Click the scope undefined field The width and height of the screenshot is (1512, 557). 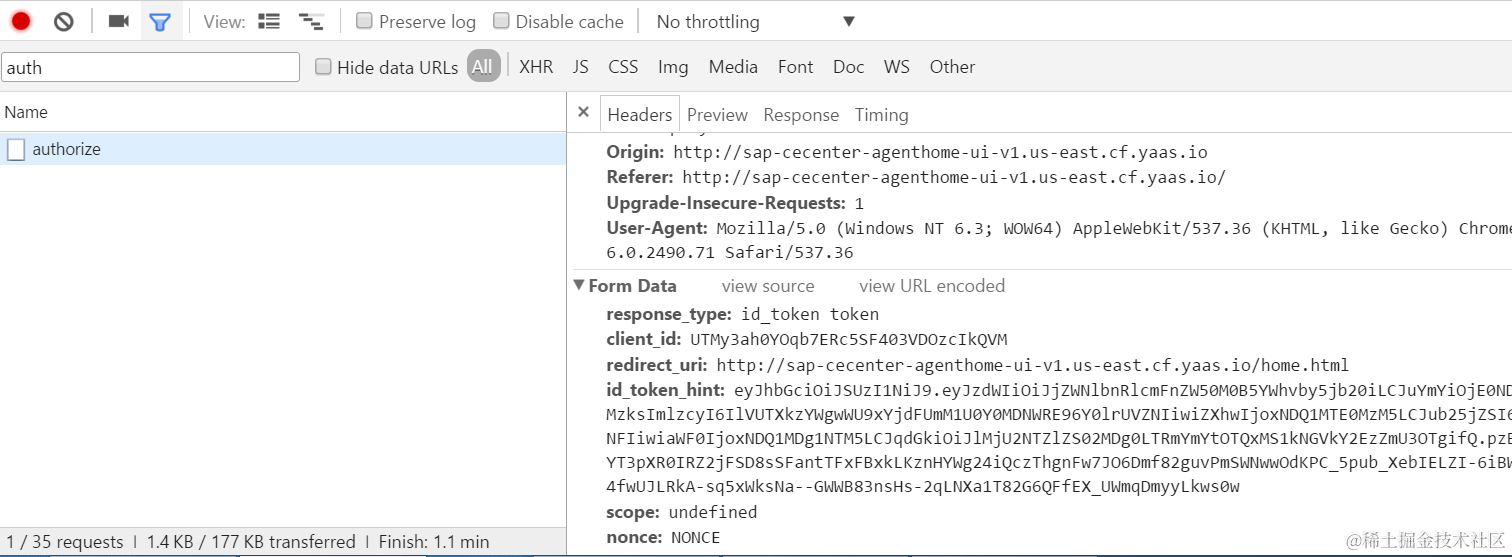pos(682,512)
